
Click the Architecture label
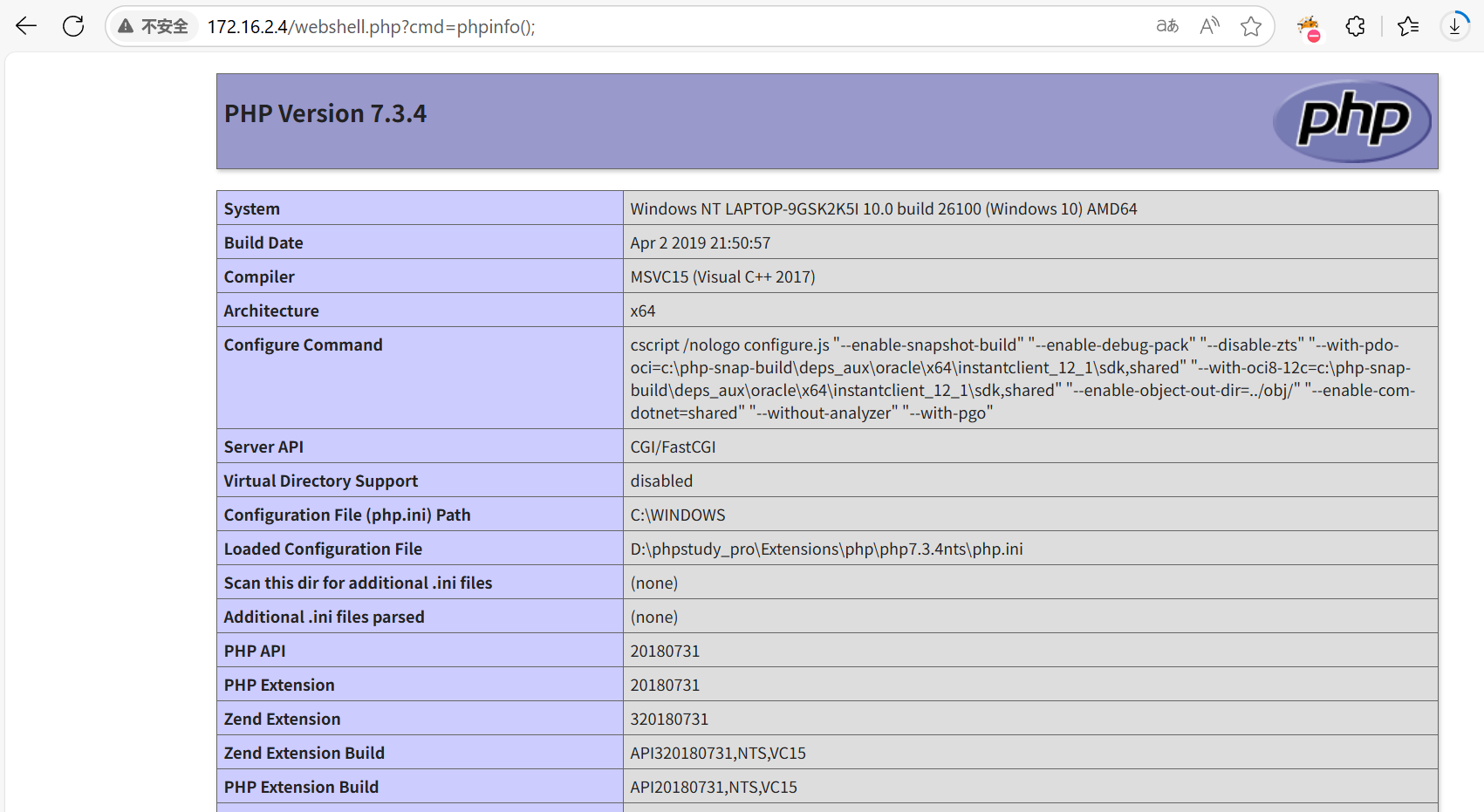[271, 310]
